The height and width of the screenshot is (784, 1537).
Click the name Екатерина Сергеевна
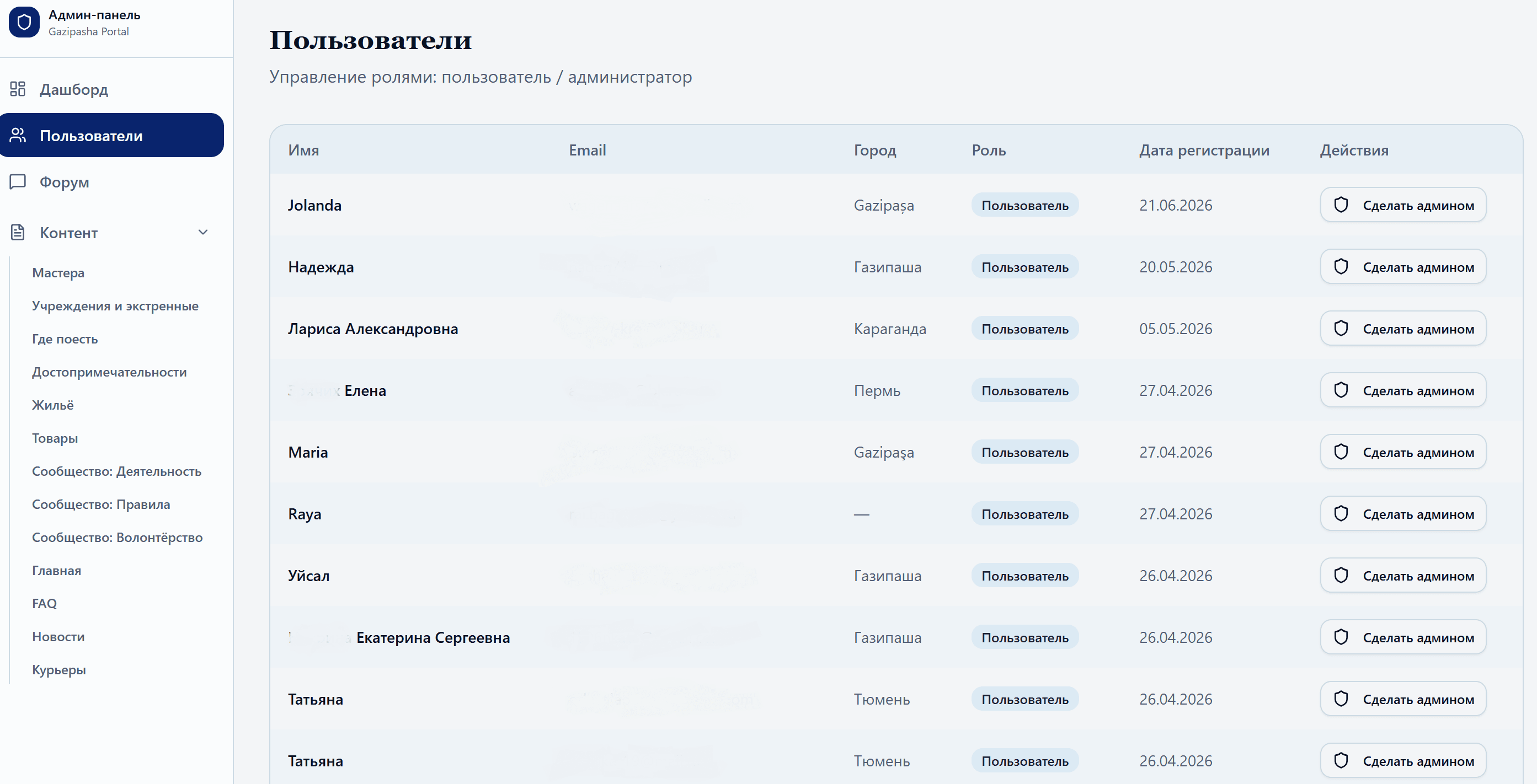click(433, 637)
